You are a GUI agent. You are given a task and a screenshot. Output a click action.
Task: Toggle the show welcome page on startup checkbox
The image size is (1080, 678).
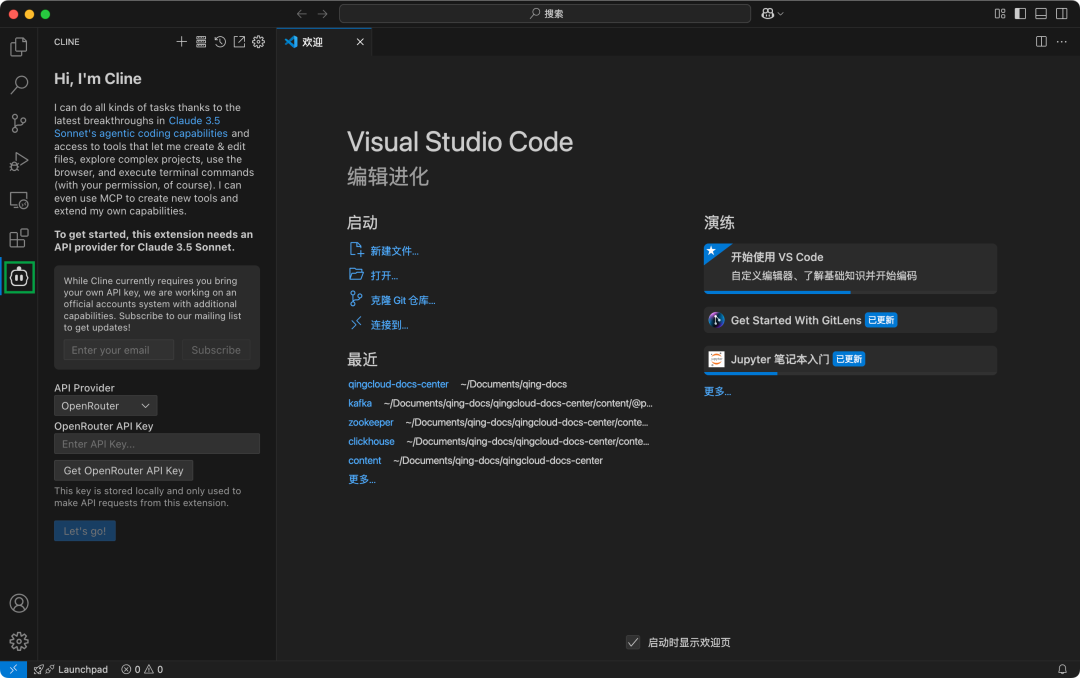click(633, 642)
